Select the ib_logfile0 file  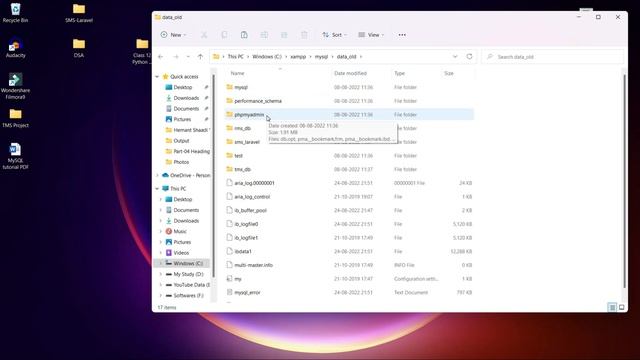point(349,224)
